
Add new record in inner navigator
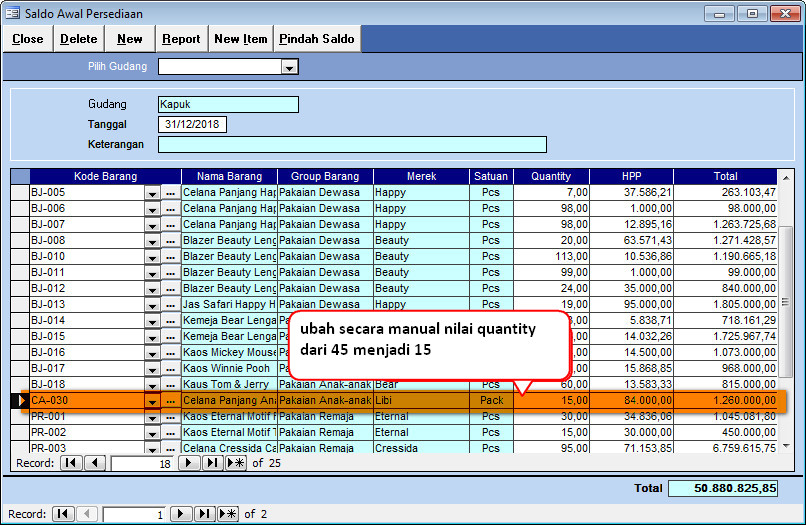[x=235, y=463]
